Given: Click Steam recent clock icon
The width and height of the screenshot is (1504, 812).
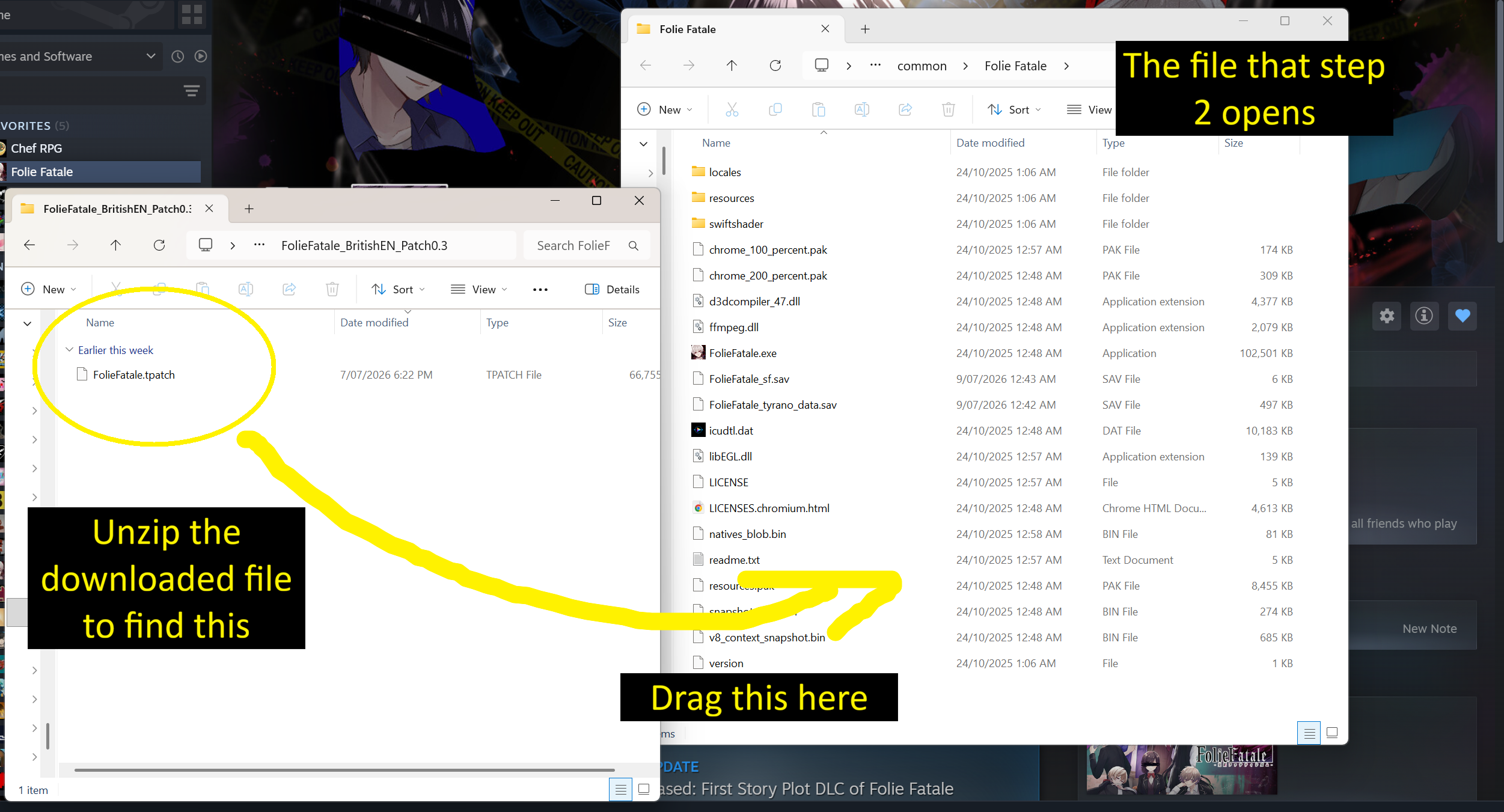Looking at the screenshot, I should pos(177,56).
